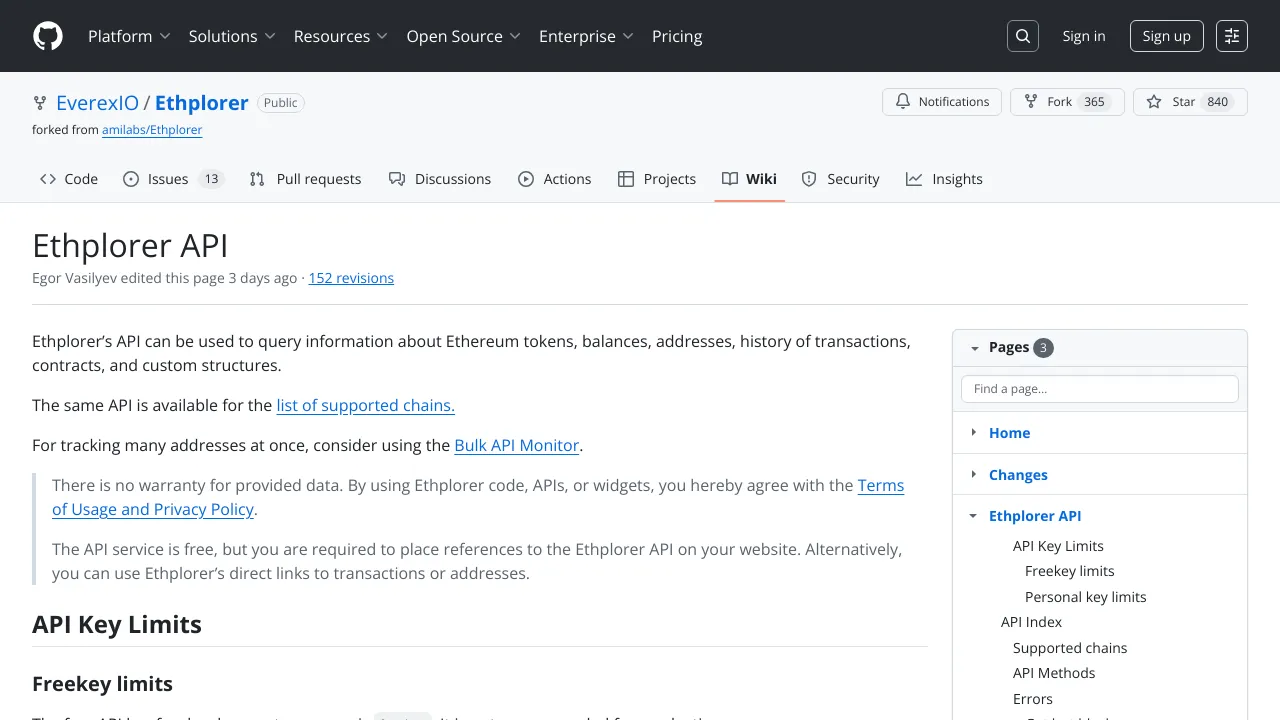Open the Security tab
The width and height of the screenshot is (1280, 720).
[841, 179]
